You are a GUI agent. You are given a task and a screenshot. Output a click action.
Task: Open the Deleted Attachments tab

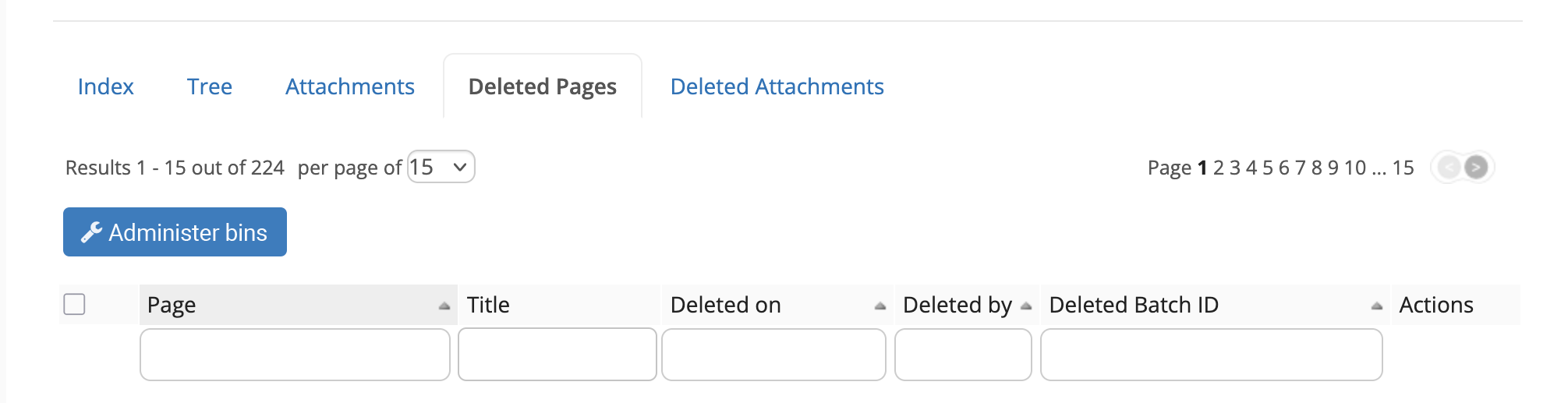[777, 87]
